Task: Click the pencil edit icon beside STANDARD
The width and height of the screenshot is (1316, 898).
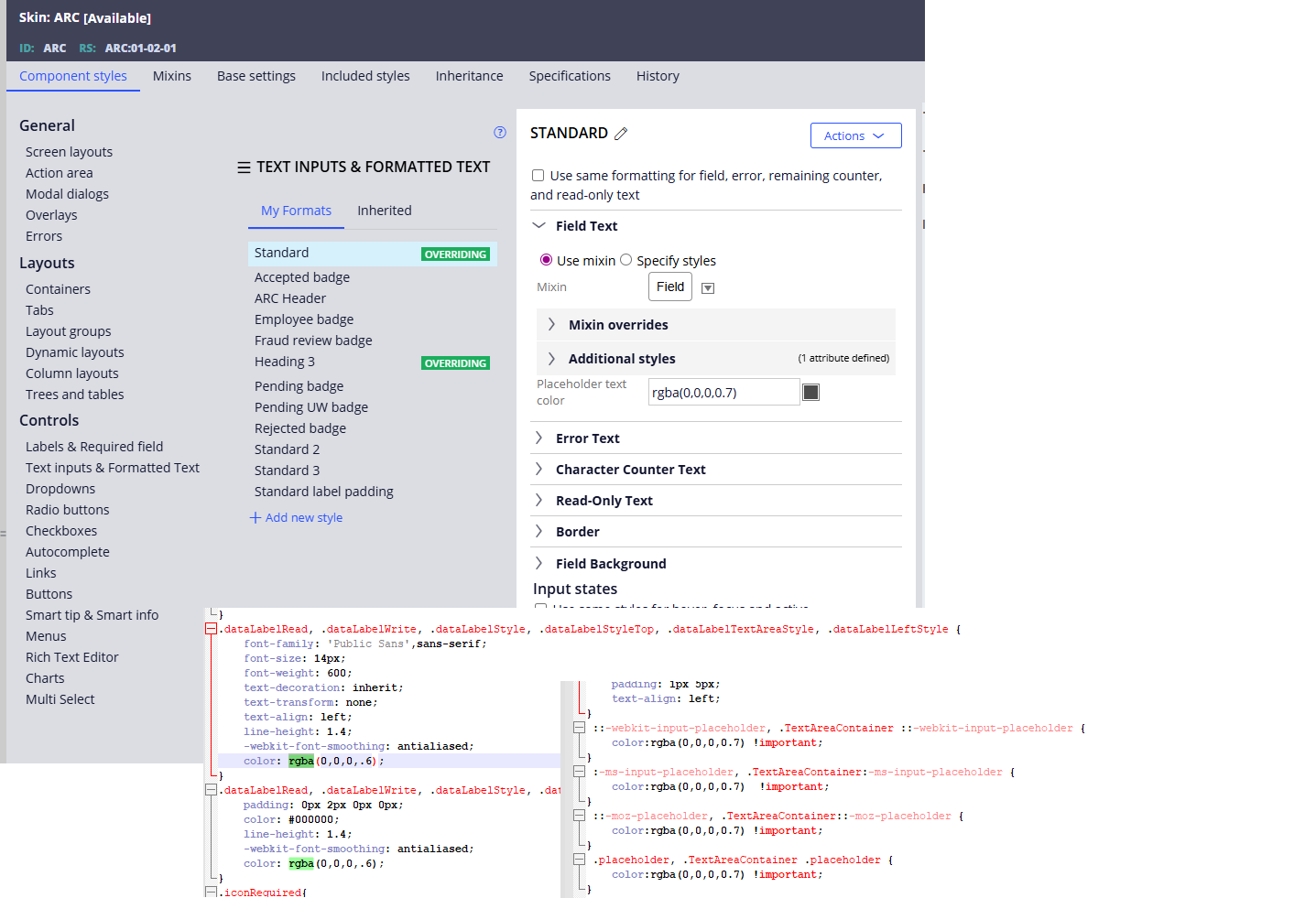Action: (621, 134)
